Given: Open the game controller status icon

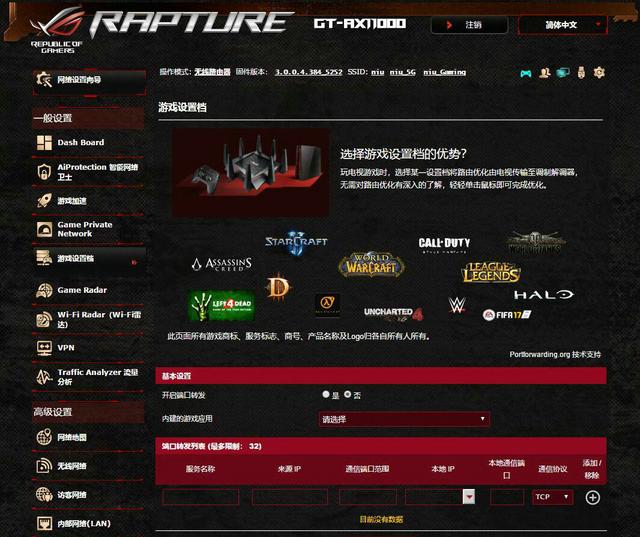Looking at the screenshot, I should tap(526, 73).
